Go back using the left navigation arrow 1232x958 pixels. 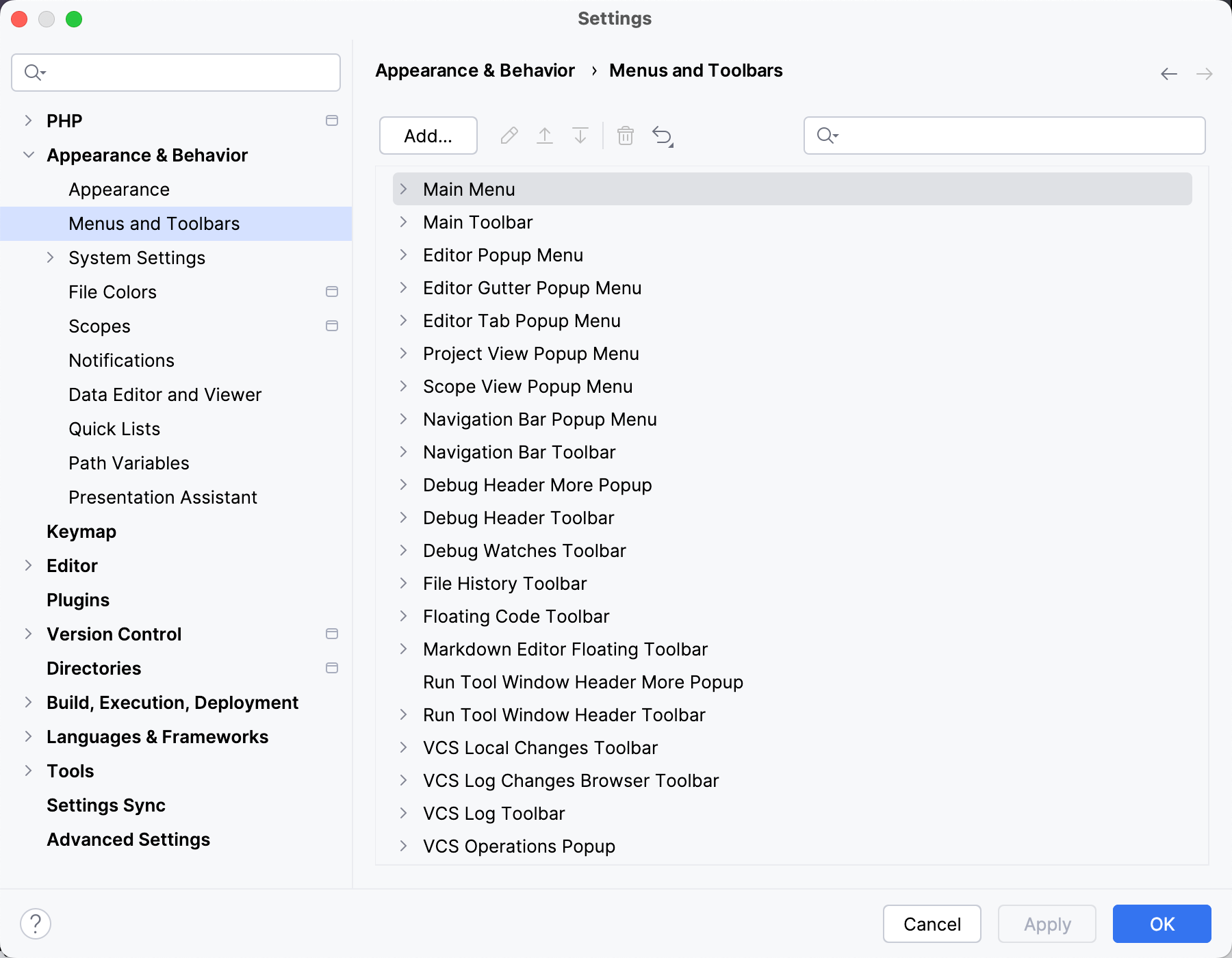tap(1168, 73)
